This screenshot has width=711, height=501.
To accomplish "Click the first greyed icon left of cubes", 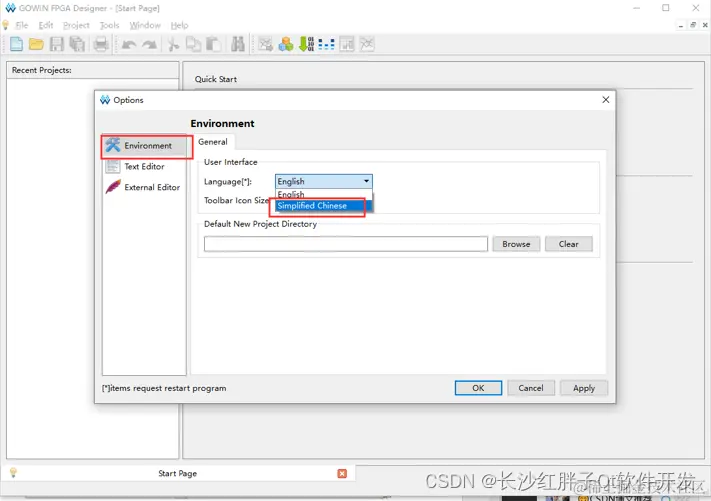I will [265, 44].
